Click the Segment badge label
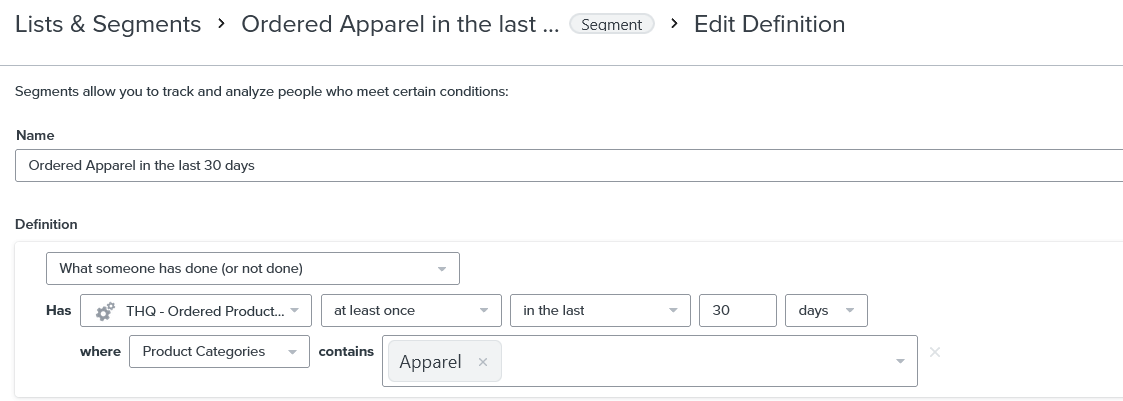1123x401 pixels. (612, 25)
